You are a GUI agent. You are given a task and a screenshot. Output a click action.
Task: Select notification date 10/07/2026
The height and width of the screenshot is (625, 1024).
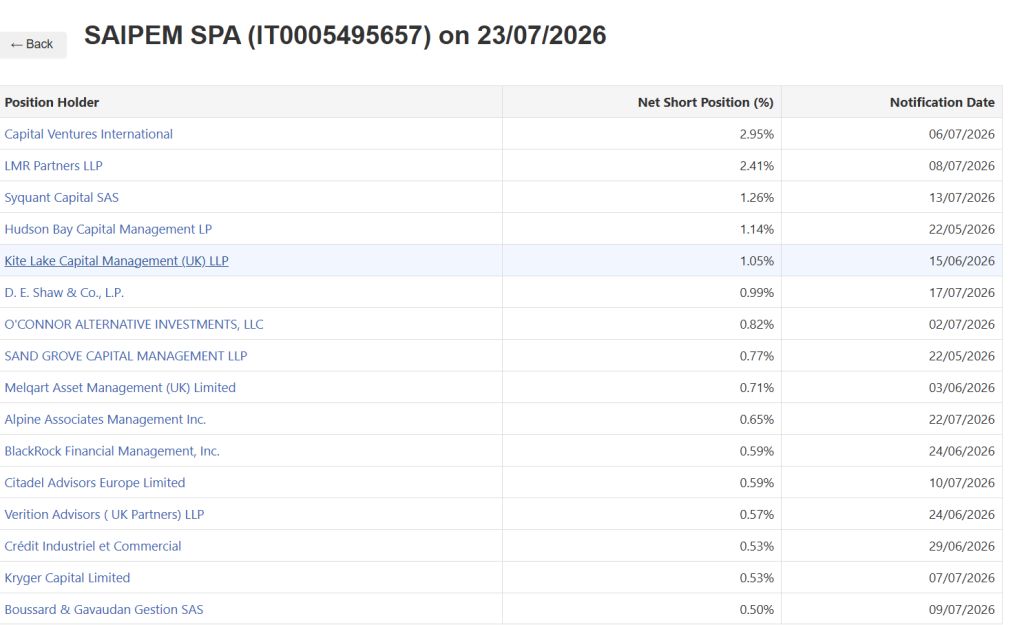961,483
